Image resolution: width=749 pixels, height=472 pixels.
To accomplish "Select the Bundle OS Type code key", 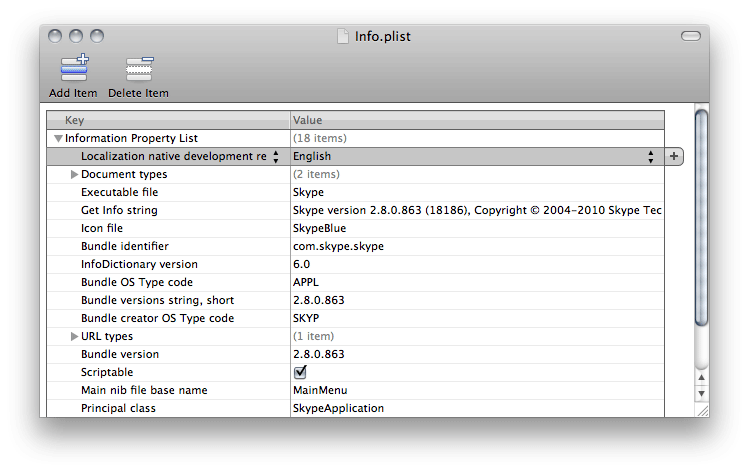I will (137, 282).
